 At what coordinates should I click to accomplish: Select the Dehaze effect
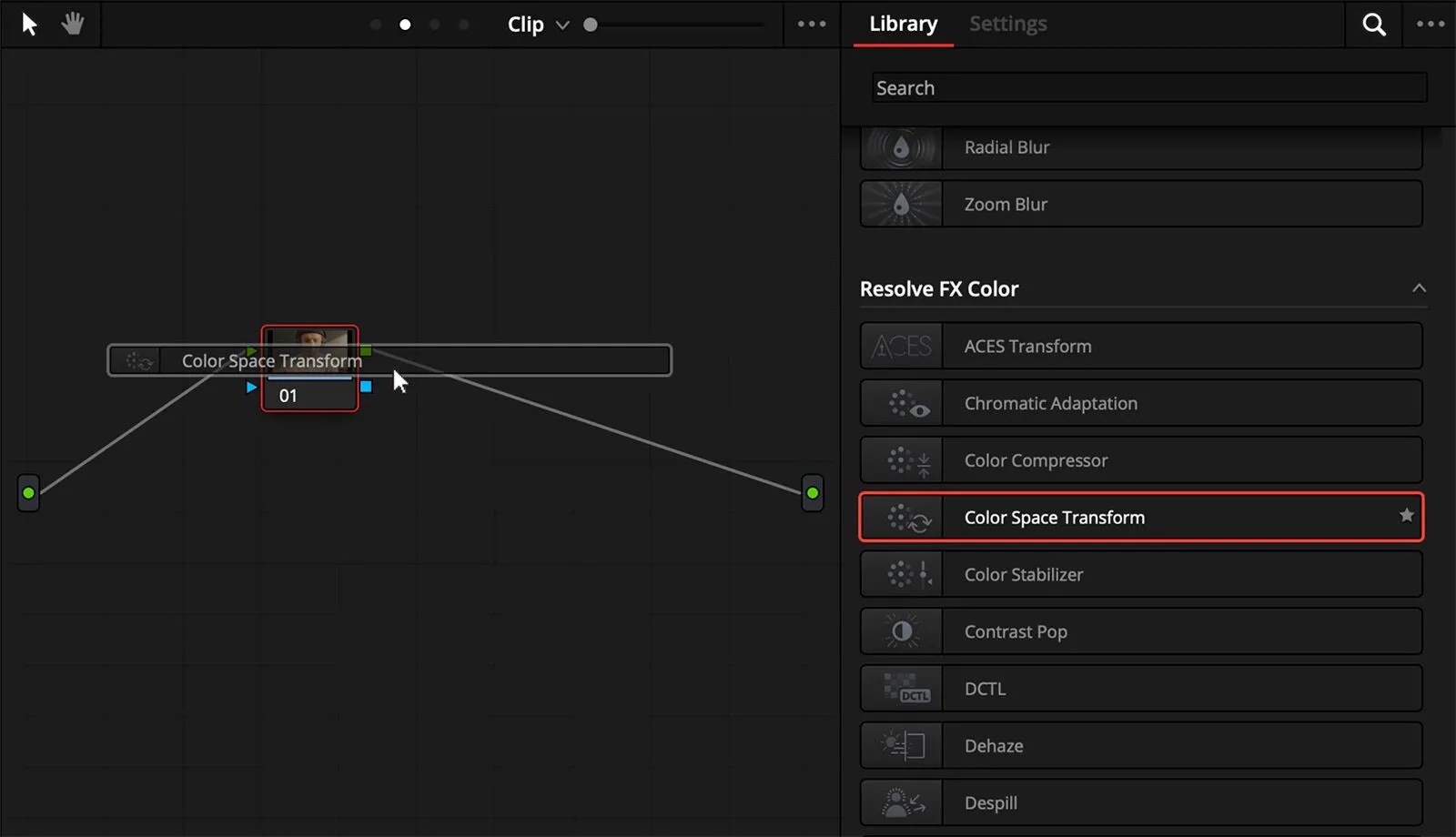(1141, 746)
